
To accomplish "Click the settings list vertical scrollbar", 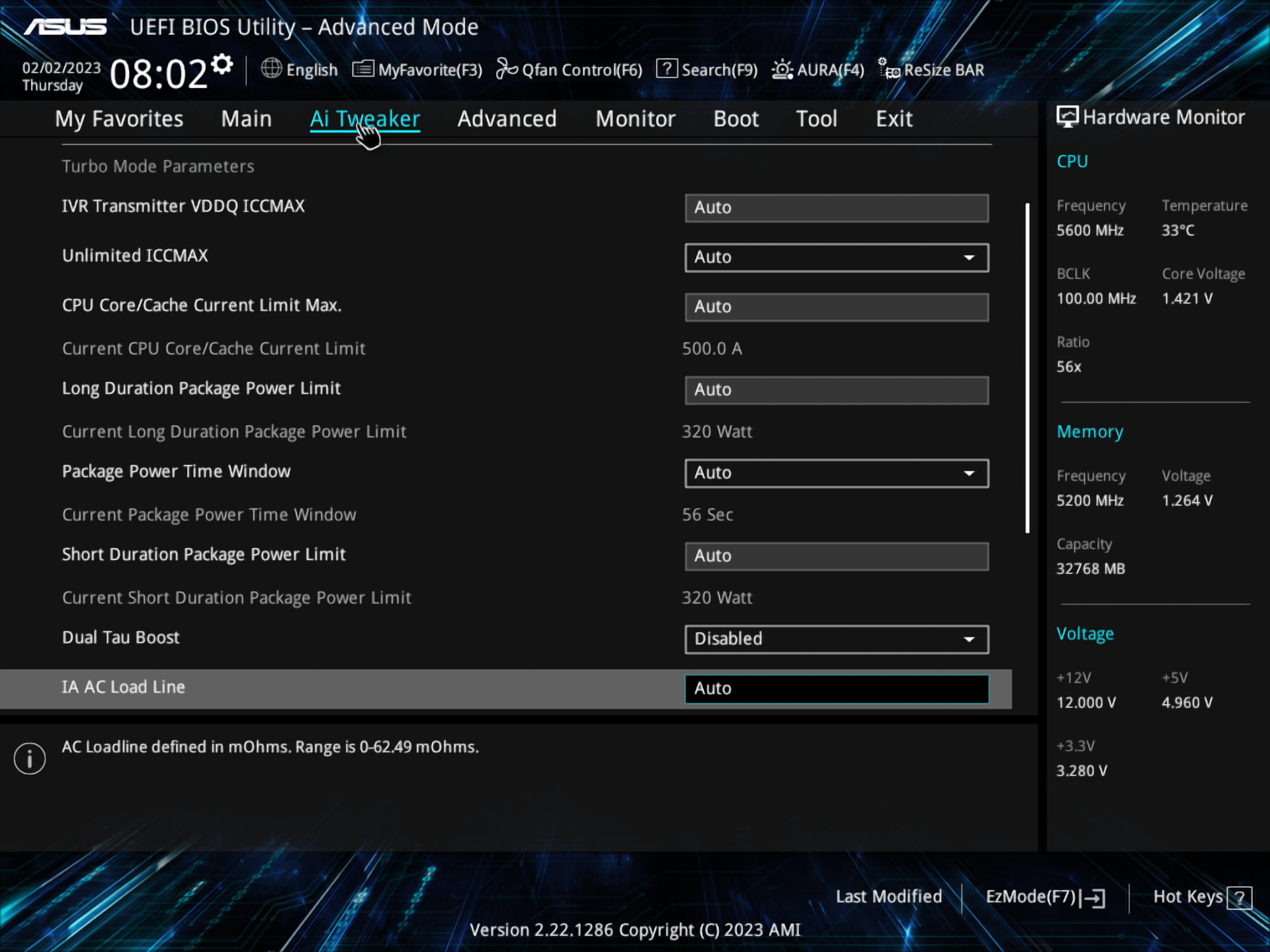I will (x=1027, y=368).
